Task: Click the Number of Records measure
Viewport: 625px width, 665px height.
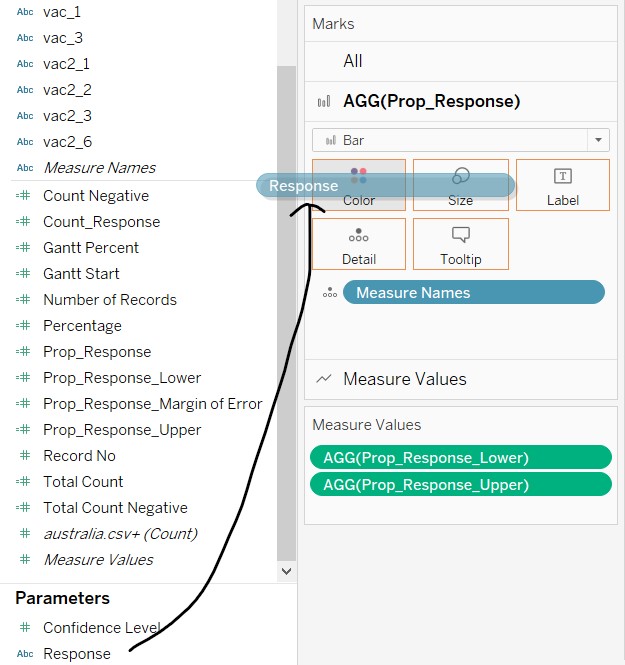Action: coord(110,300)
